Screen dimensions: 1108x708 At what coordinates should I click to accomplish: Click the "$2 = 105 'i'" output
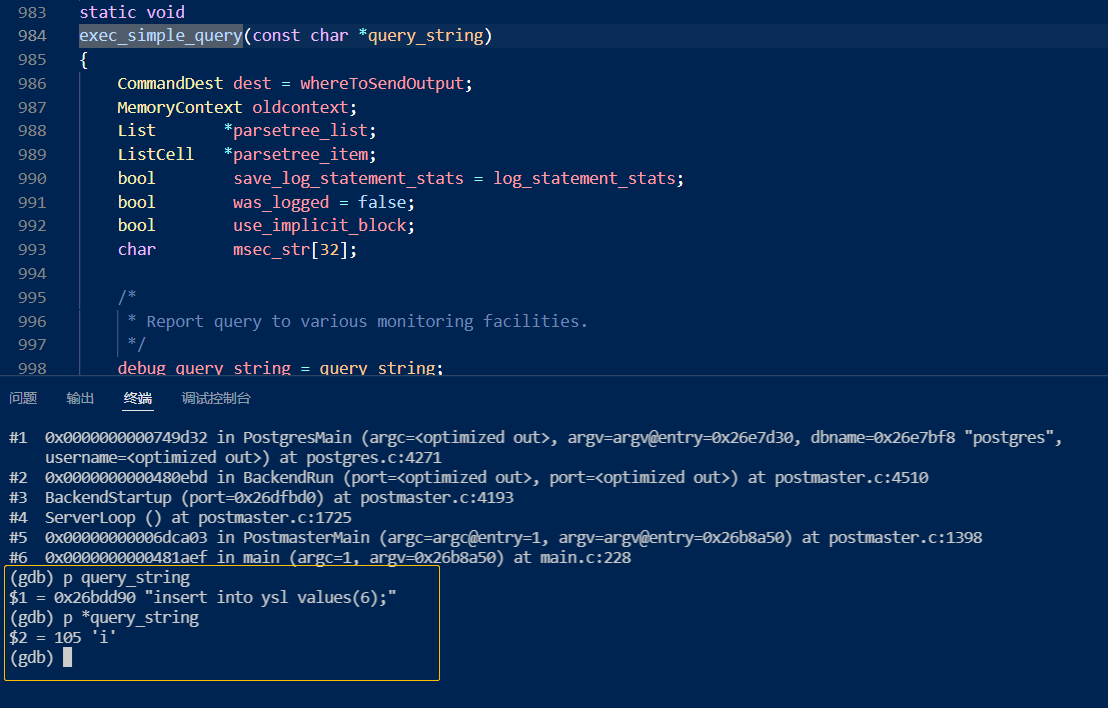coord(63,638)
